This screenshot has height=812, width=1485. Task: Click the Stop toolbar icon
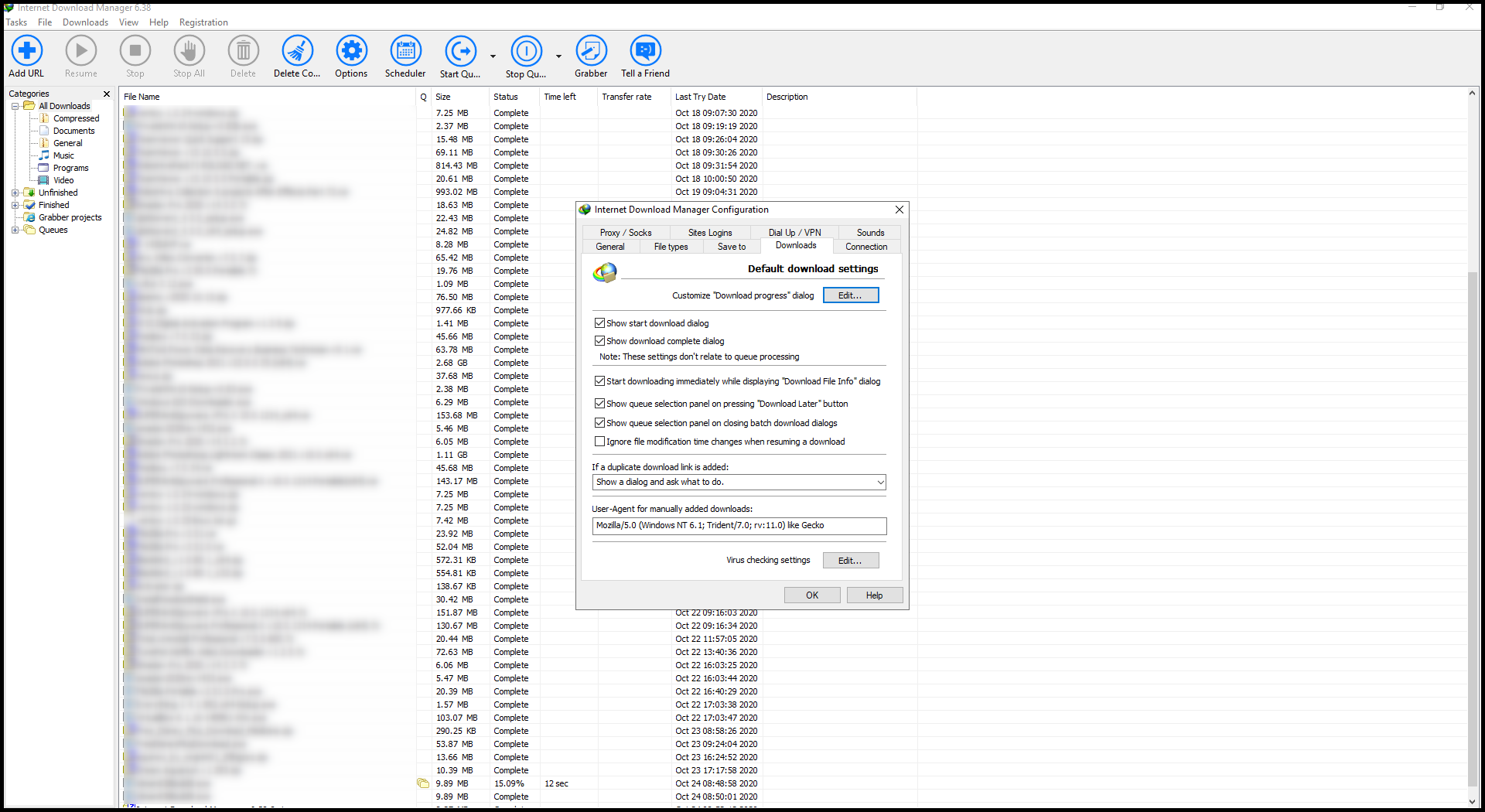pos(135,51)
